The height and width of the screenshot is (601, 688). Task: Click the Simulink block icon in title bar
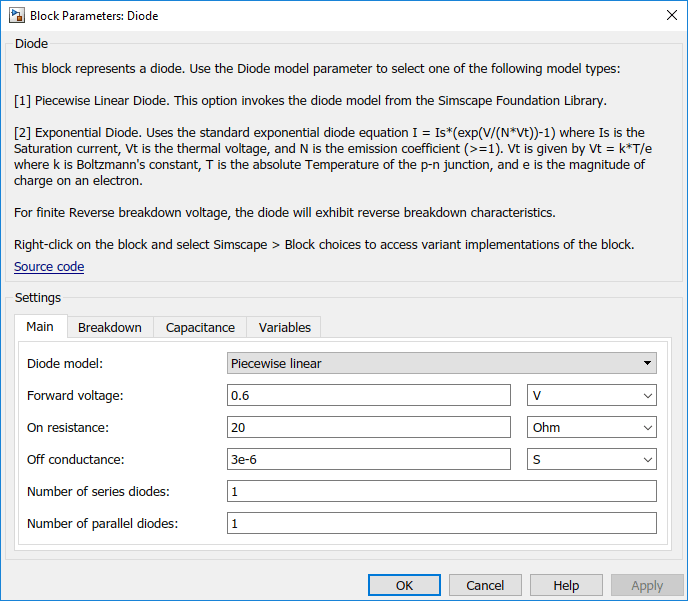tap(17, 16)
